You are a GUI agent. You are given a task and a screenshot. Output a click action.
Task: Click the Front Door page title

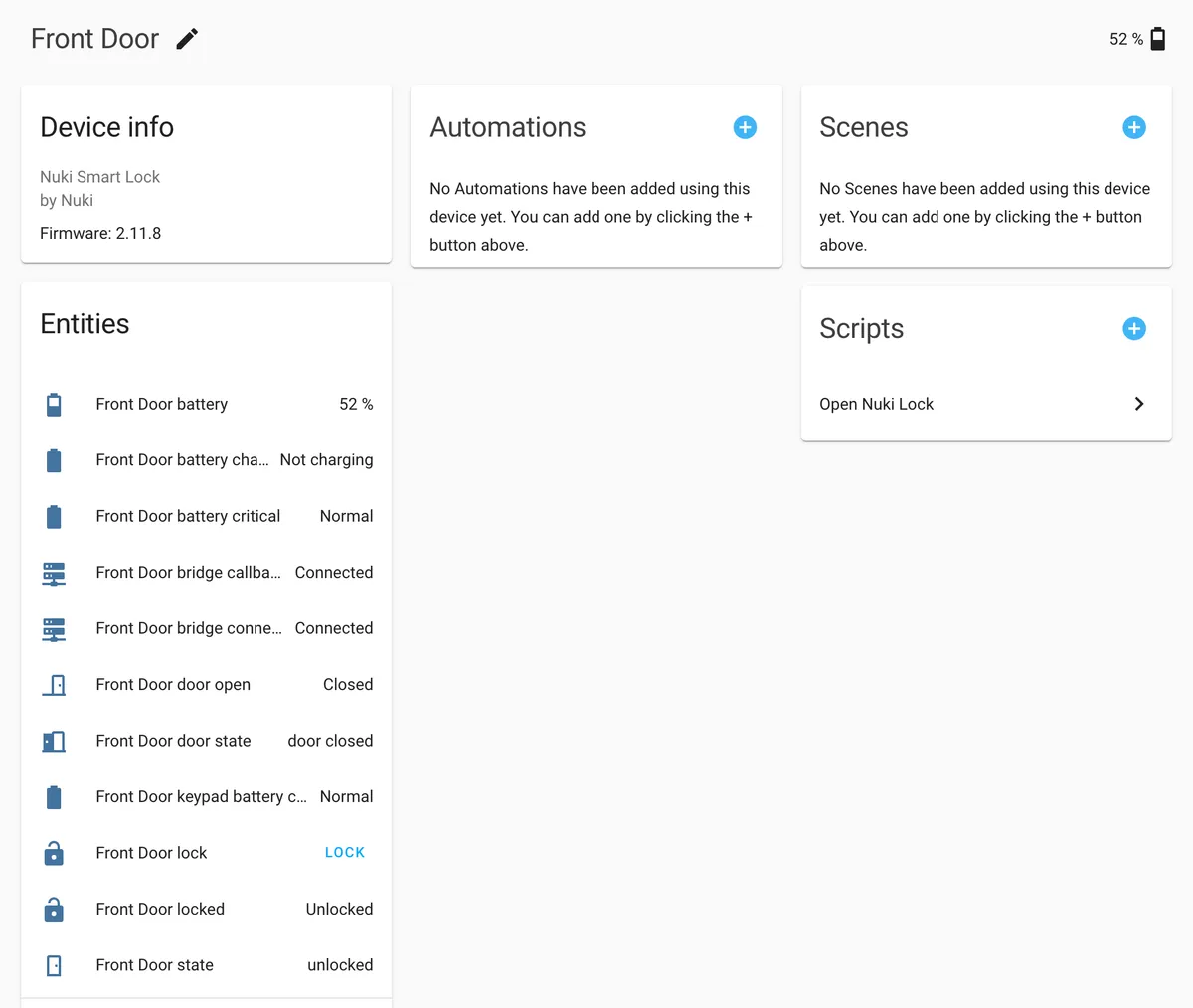tap(94, 39)
